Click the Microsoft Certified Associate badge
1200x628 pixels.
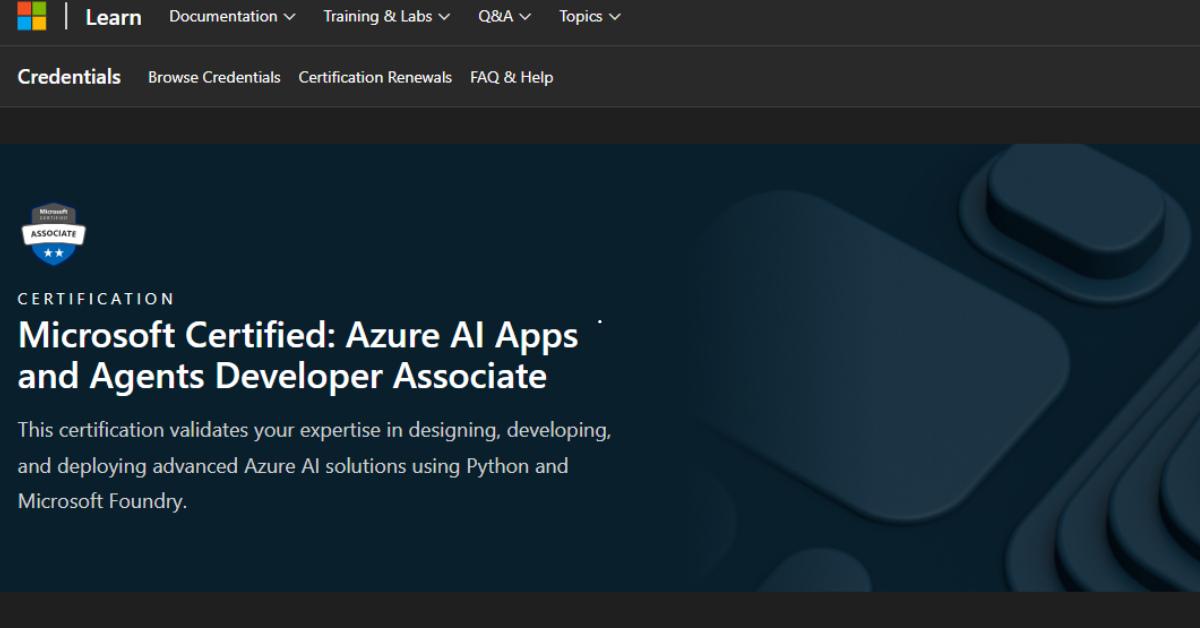53,234
